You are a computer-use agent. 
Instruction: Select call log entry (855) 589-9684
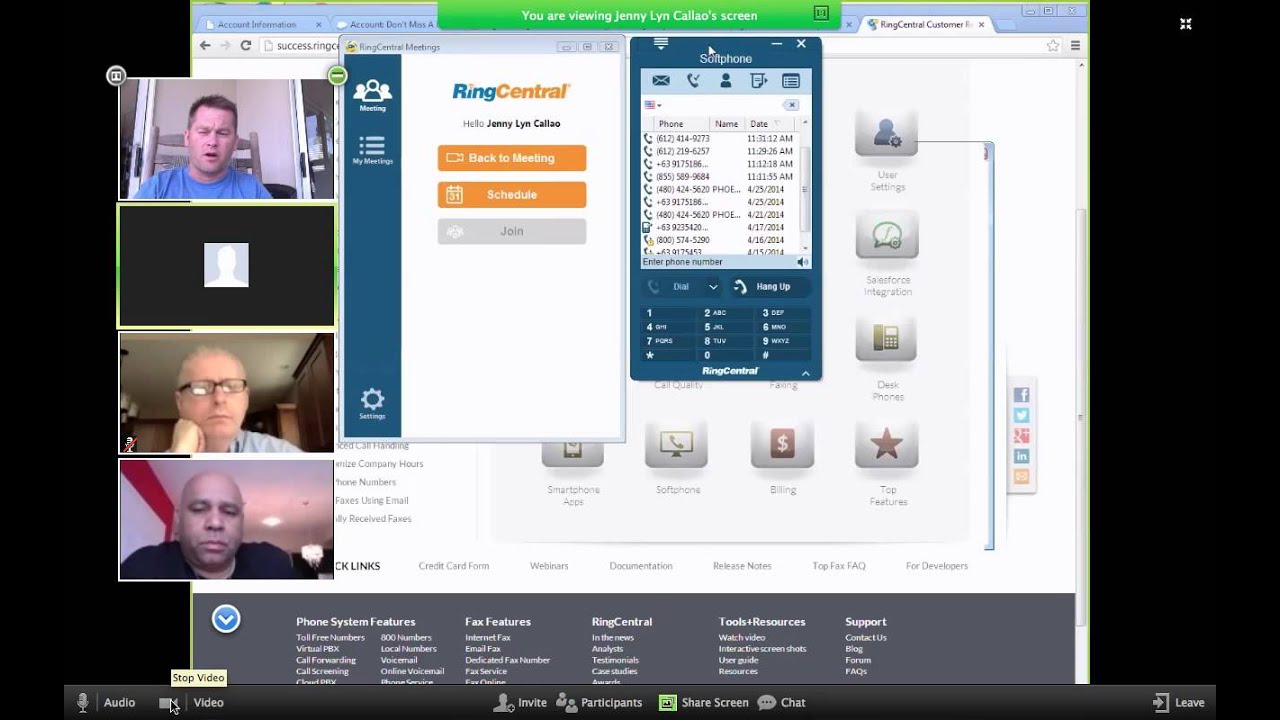[720, 177]
